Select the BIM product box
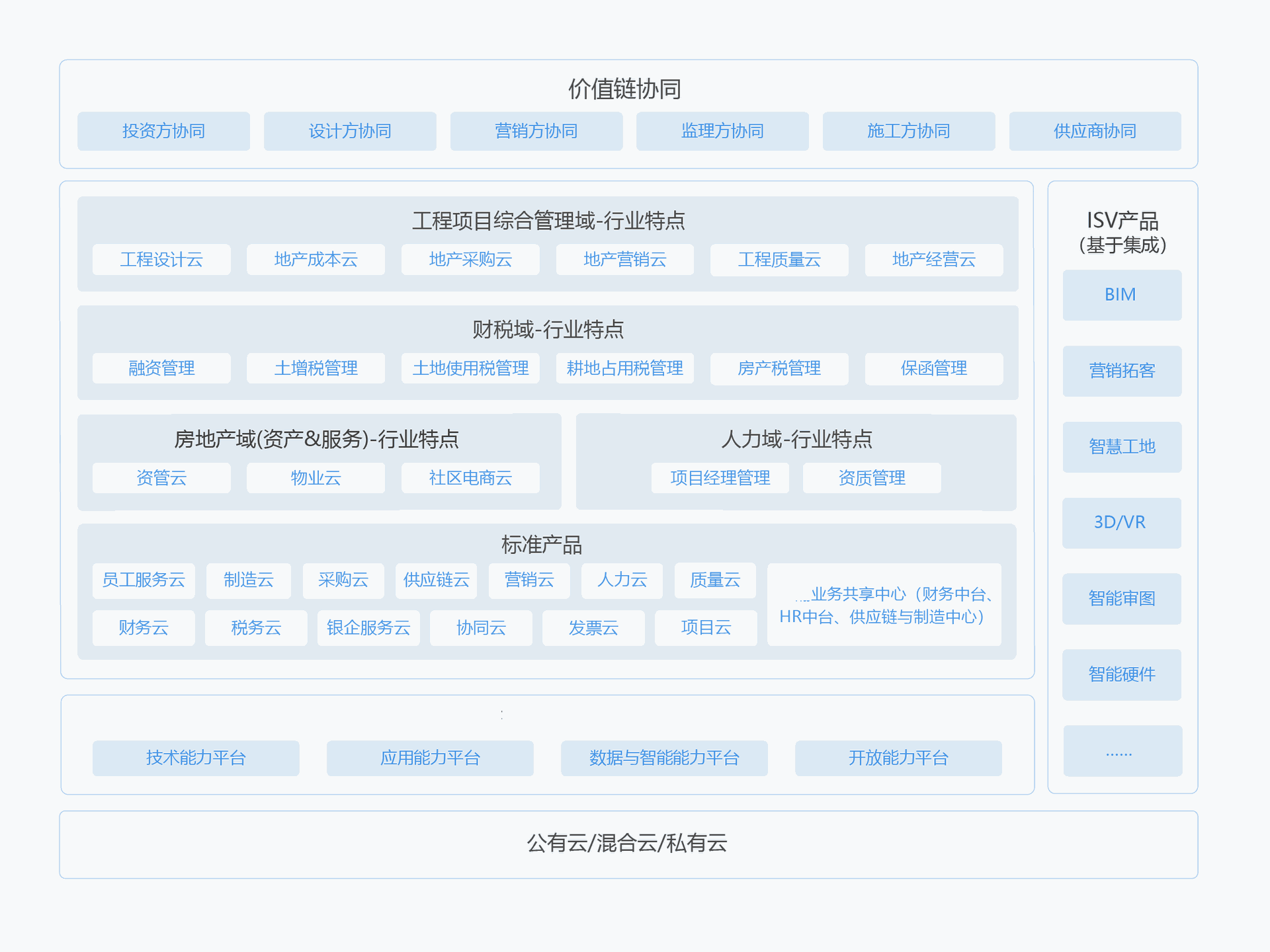Screen dimensions: 1270x952 (x=1122, y=295)
